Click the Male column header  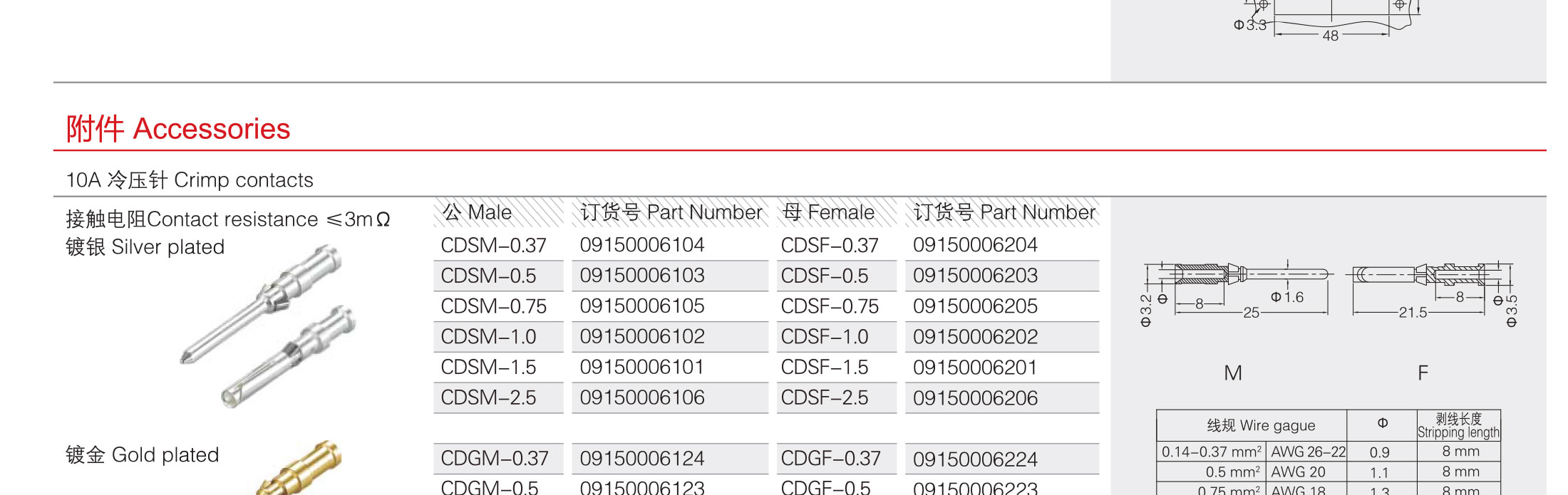coord(478,212)
